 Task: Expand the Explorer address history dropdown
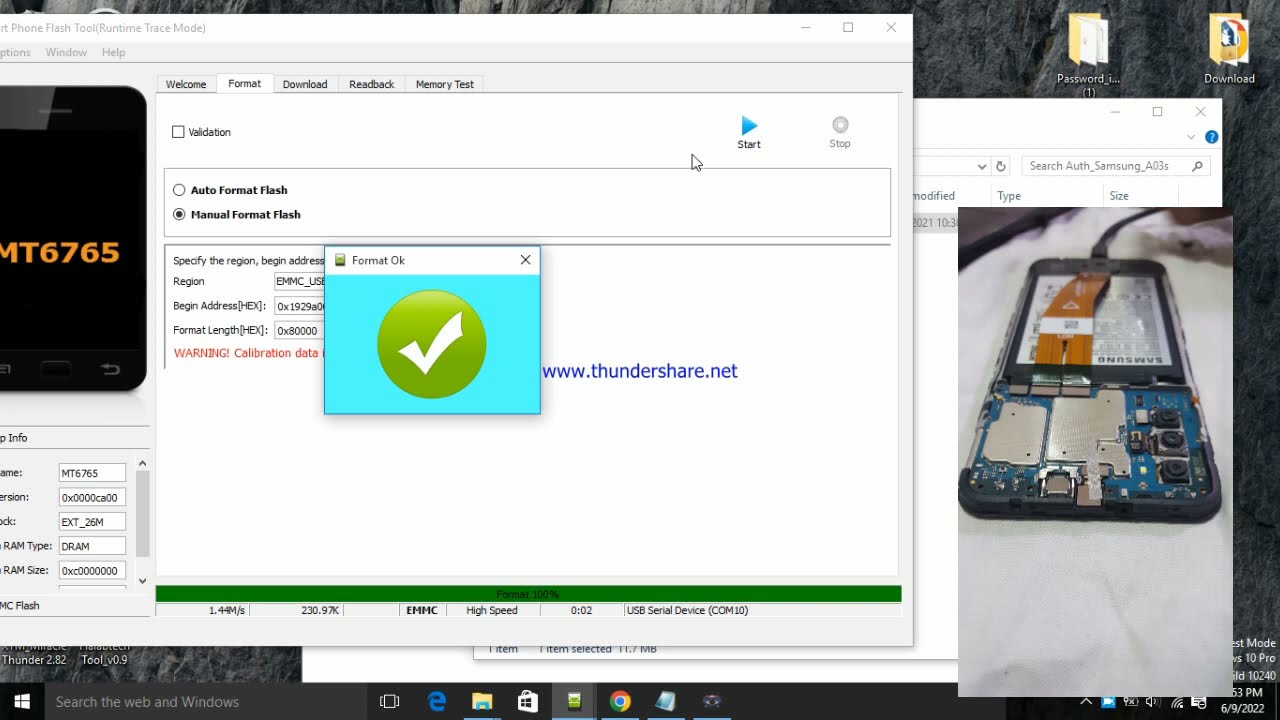[982, 166]
